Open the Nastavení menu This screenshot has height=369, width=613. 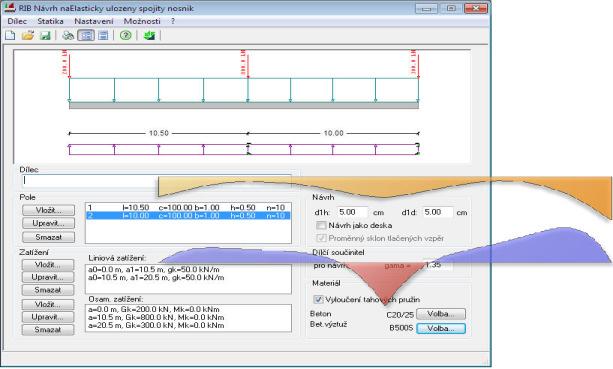coord(94,21)
